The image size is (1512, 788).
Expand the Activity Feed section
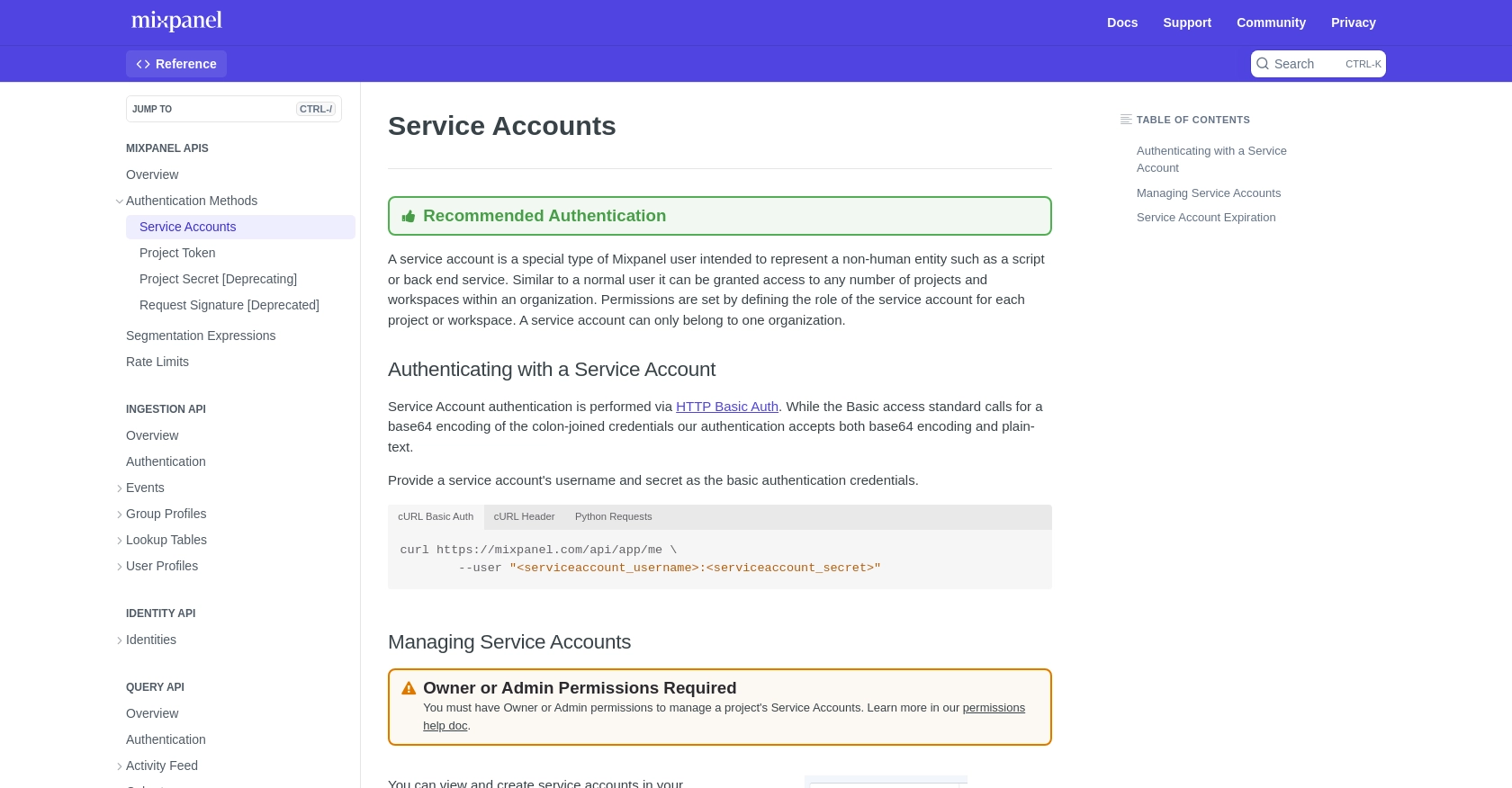[x=120, y=766]
